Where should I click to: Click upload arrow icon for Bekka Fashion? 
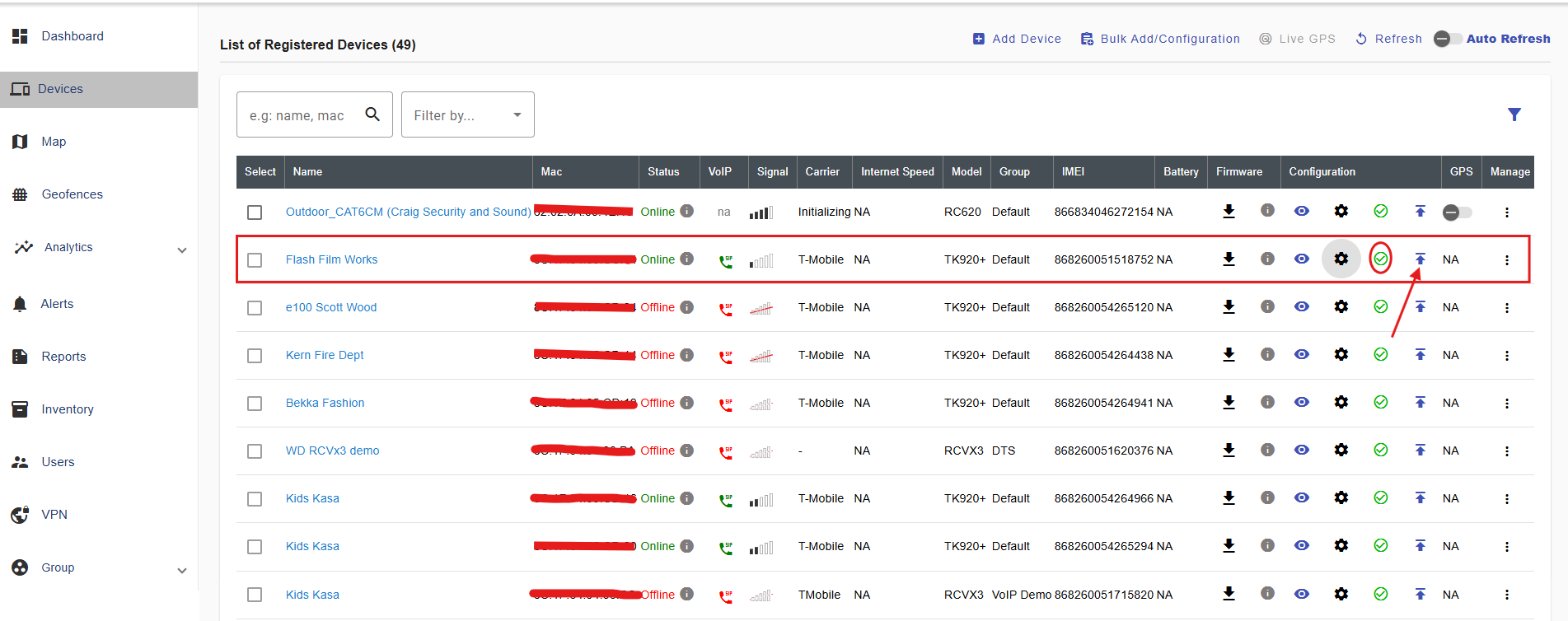tap(1420, 403)
